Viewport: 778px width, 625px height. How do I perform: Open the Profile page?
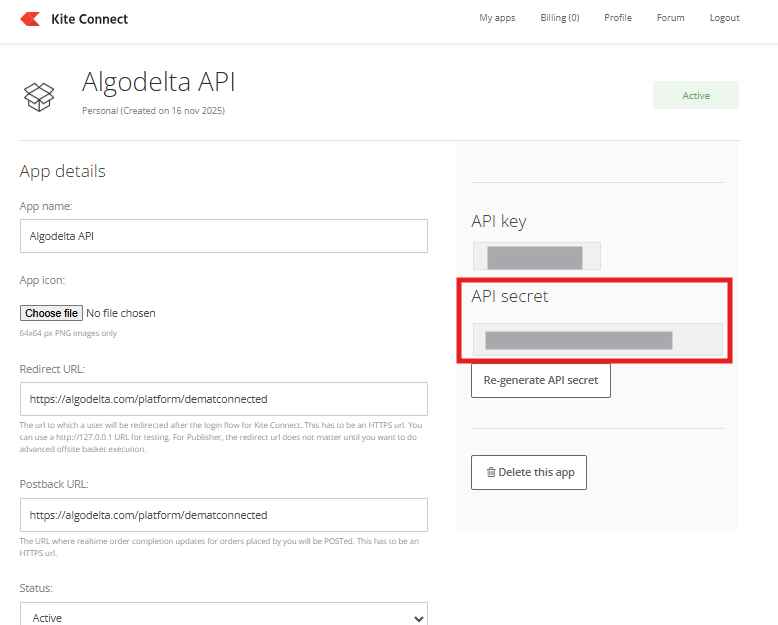tap(617, 18)
